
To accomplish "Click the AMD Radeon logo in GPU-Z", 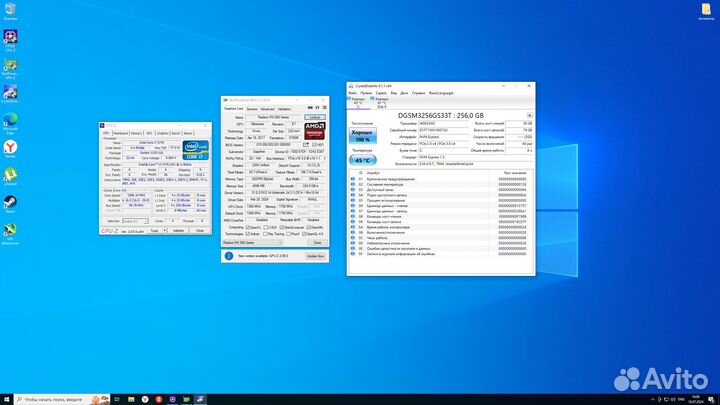I will click(x=315, y=131).
